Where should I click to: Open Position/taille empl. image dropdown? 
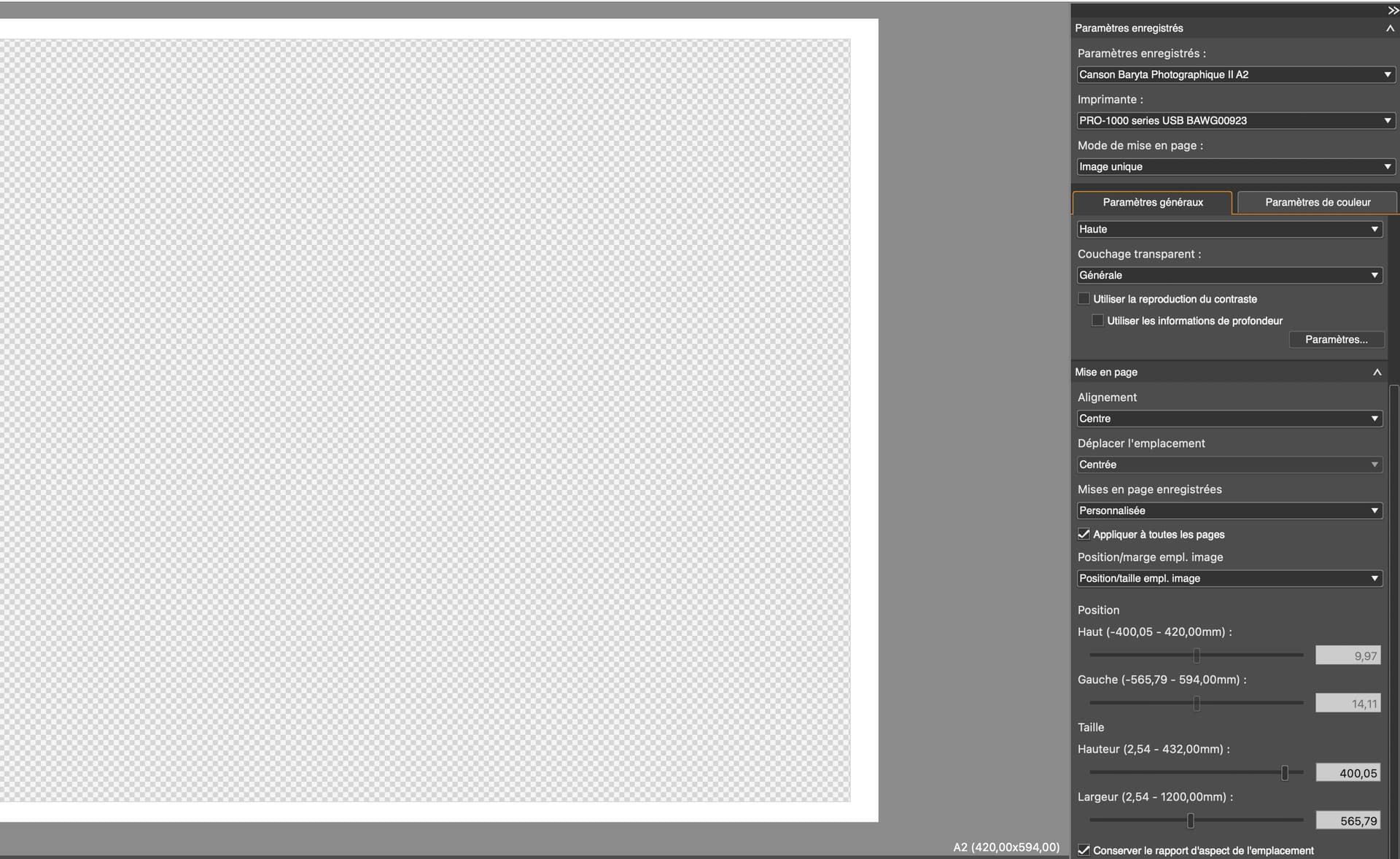(1229, 579)
